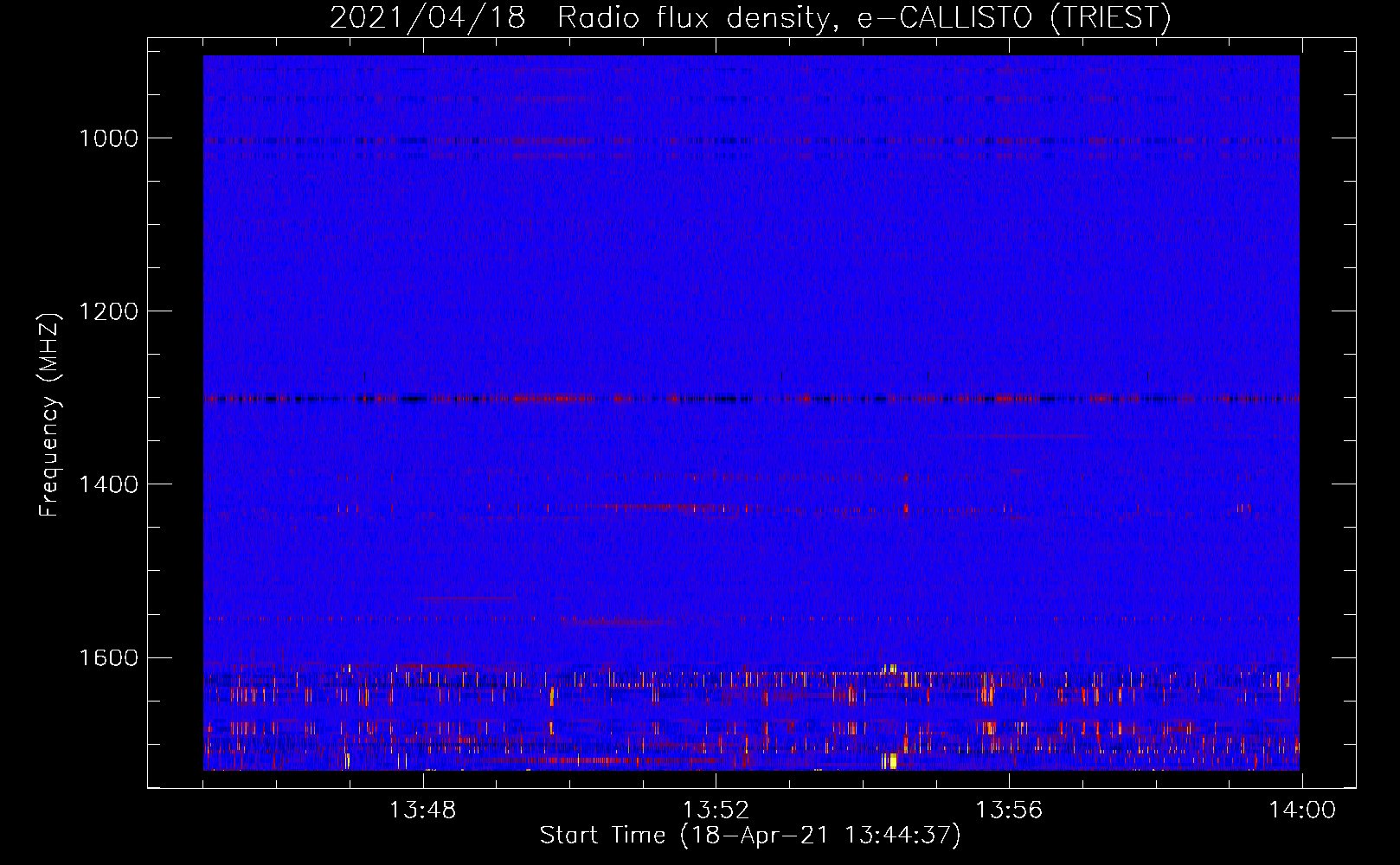Click the 'Frequency (MHZ)' axis label

pyautogui.click(x=50, y=415)
